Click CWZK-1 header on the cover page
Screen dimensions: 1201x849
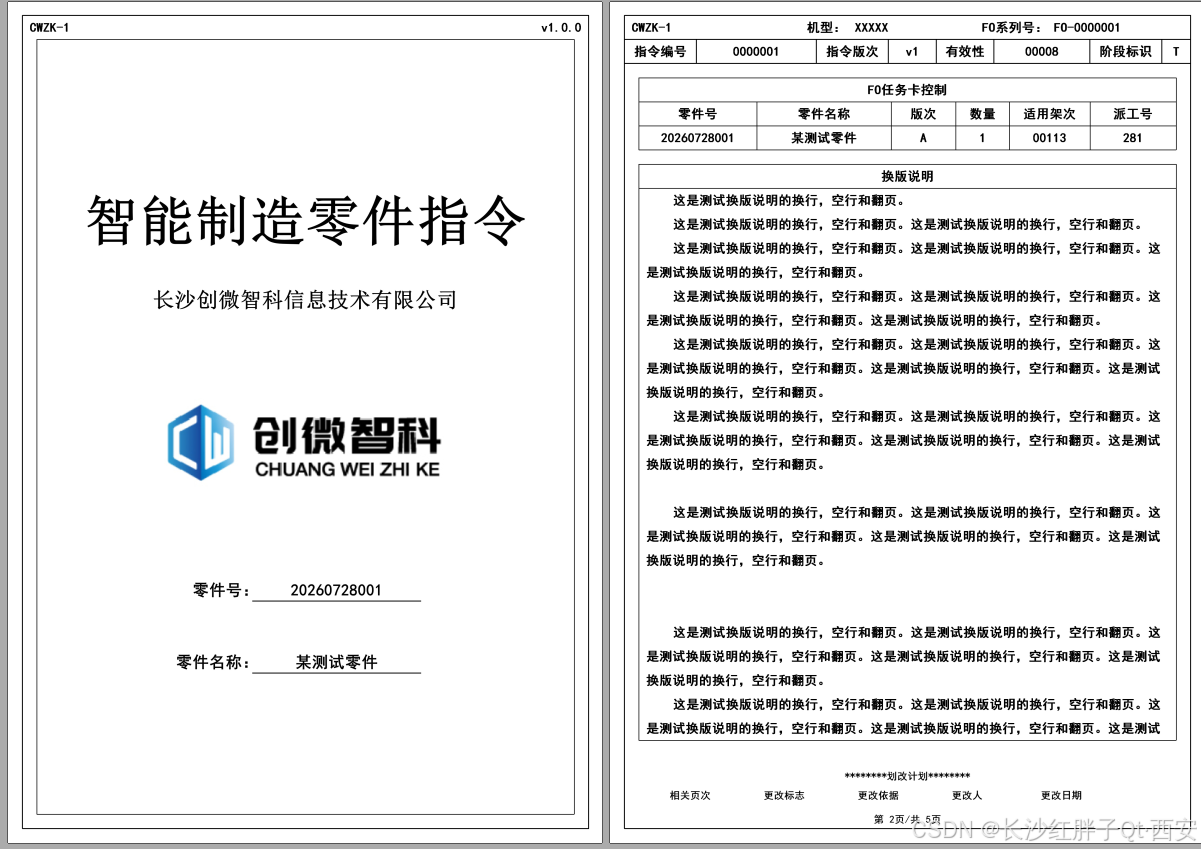50,28
